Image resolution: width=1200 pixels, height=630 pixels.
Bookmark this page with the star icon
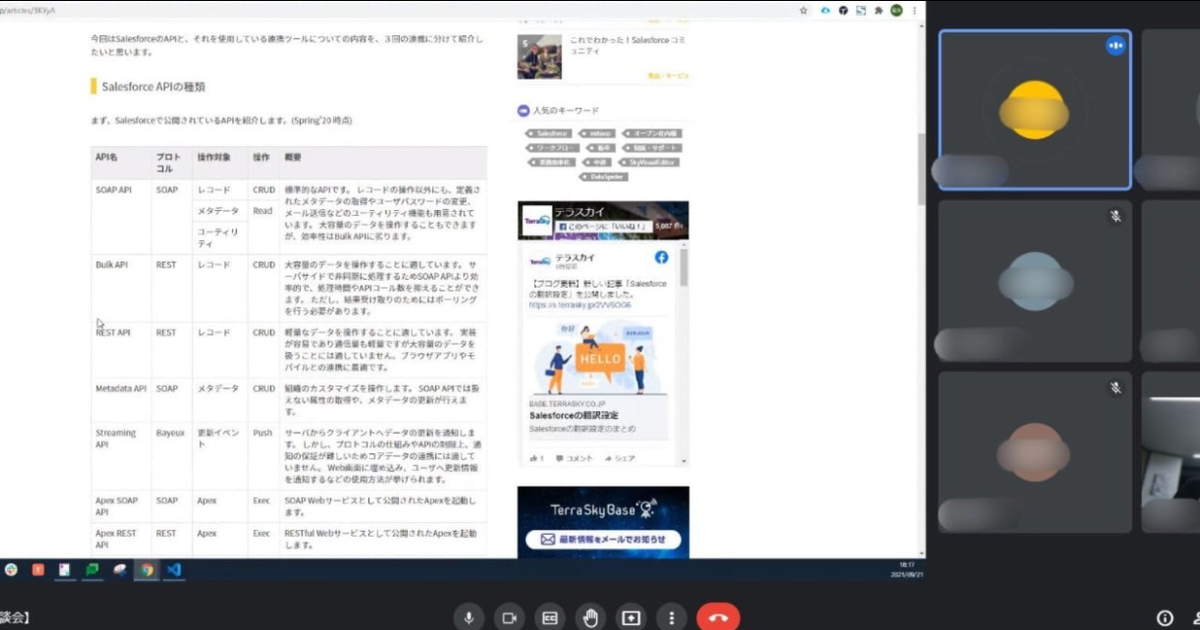pyautogui.click(x=803, y=10)
